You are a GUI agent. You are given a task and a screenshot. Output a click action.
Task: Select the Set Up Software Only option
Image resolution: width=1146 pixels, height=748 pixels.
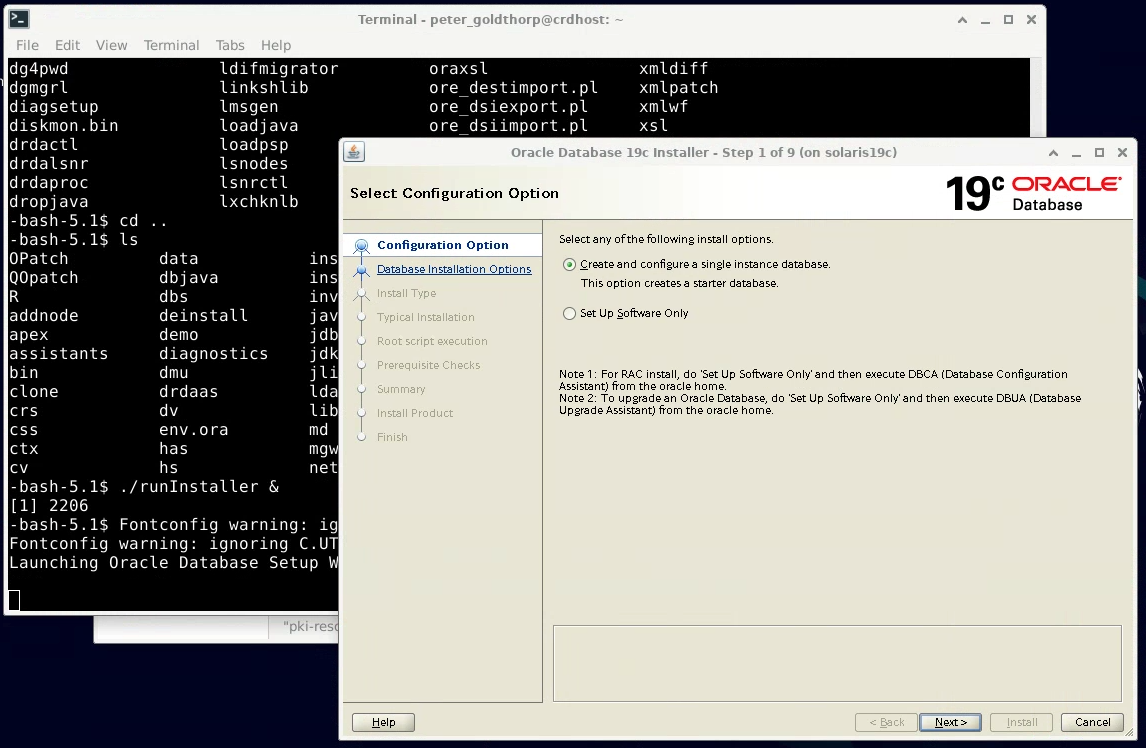[x=570, y=314]
